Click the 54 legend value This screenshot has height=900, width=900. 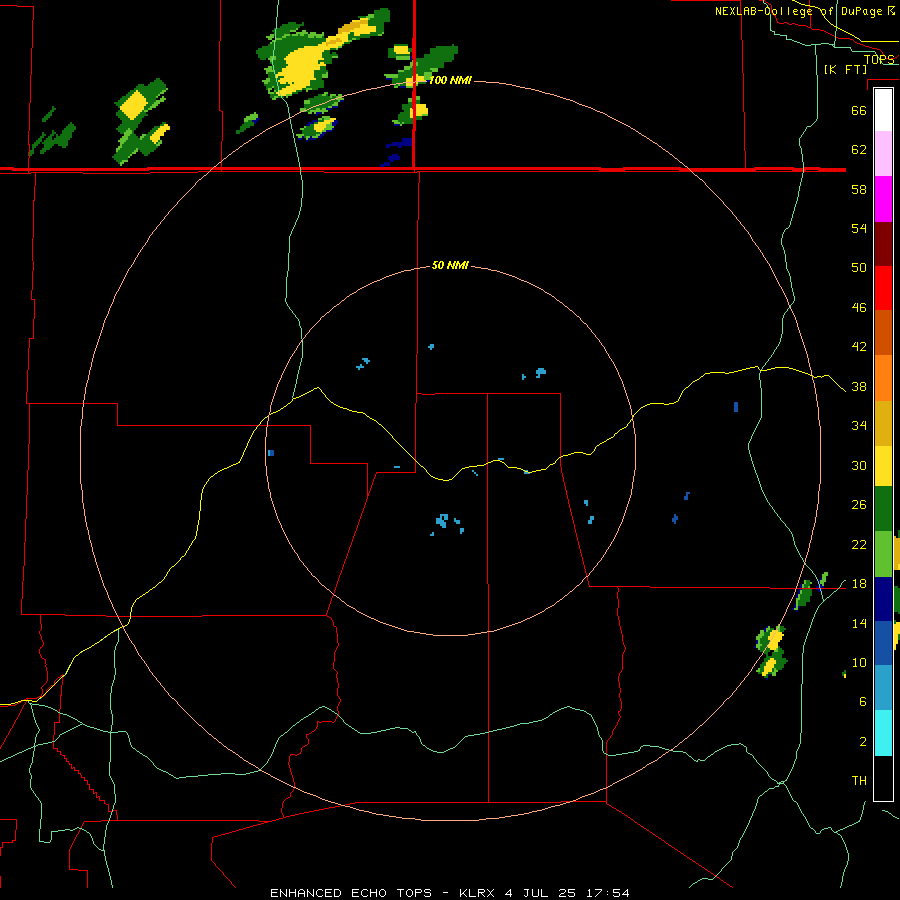pos(859,228)
